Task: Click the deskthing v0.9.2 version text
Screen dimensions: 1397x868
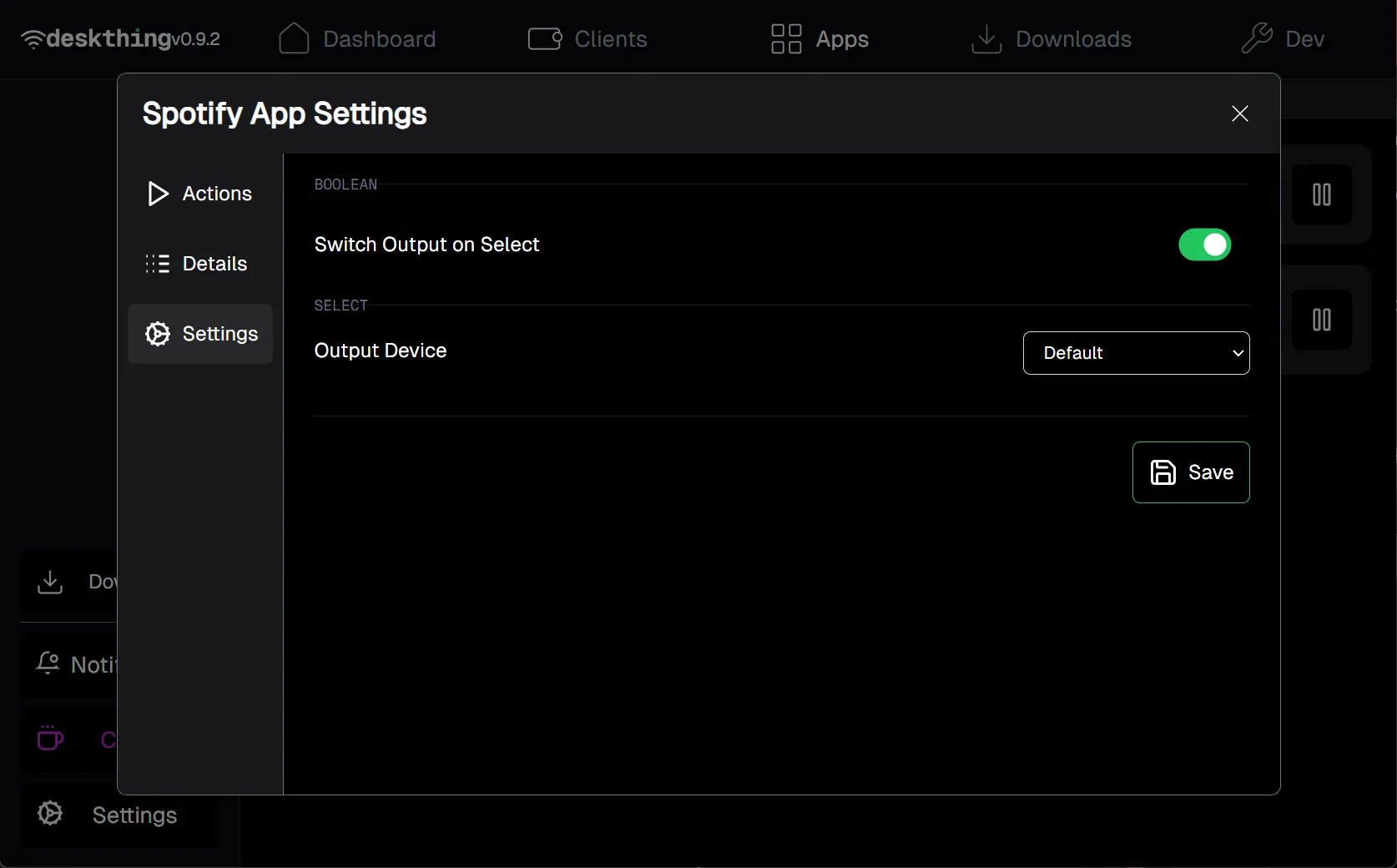Action: pos(196,39)
